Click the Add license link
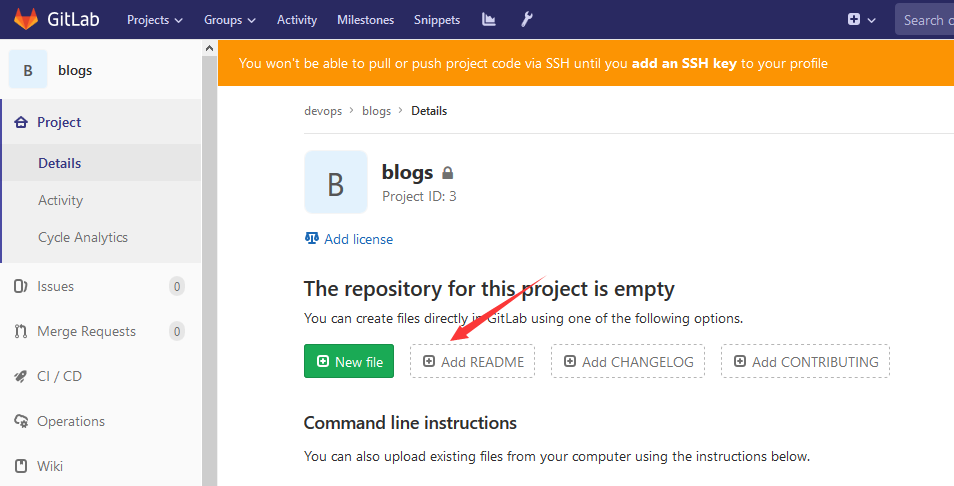954x486 pixels. click(358, 239)
